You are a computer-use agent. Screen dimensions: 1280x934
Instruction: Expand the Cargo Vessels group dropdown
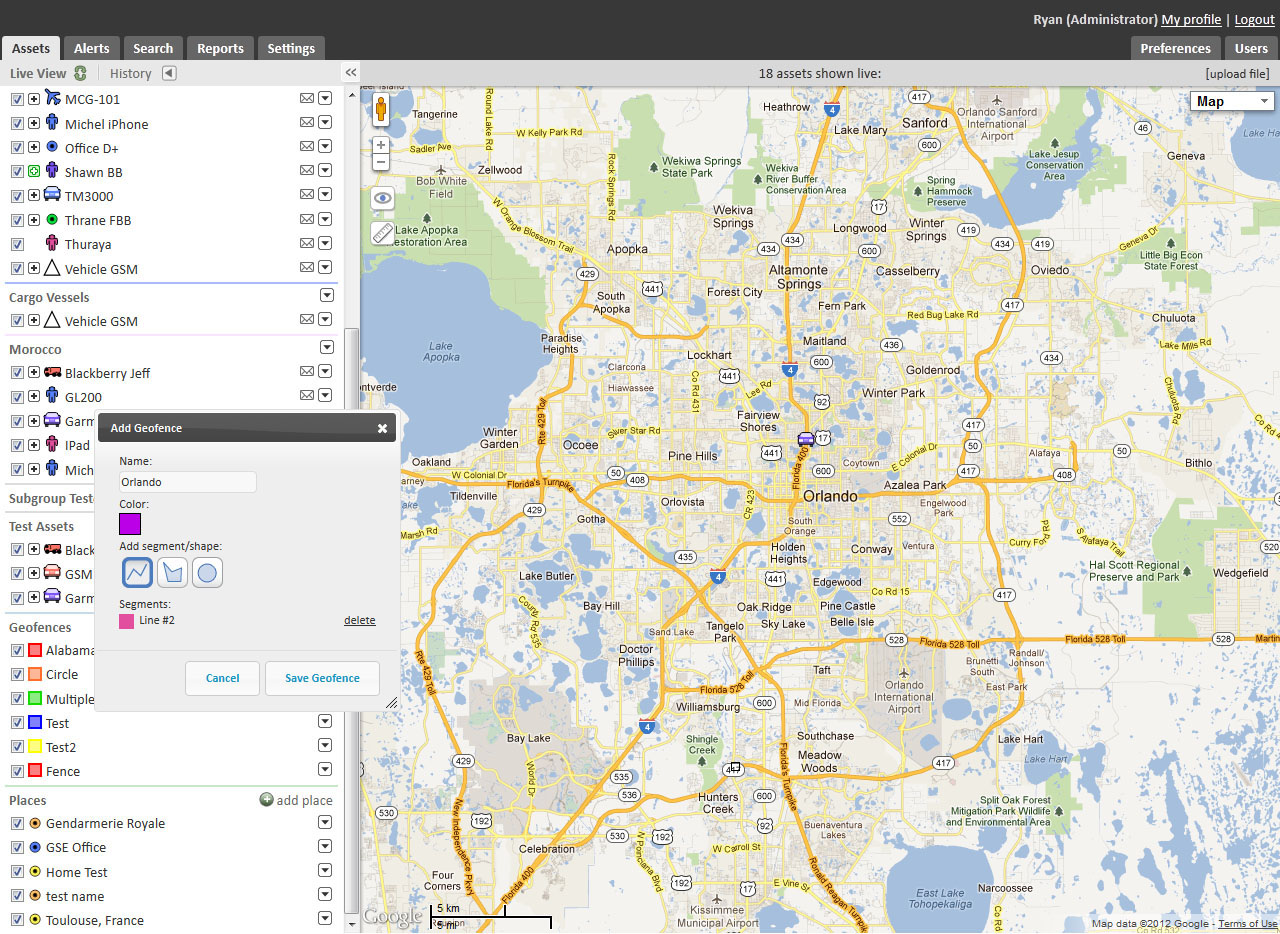[x=327, y=295]
